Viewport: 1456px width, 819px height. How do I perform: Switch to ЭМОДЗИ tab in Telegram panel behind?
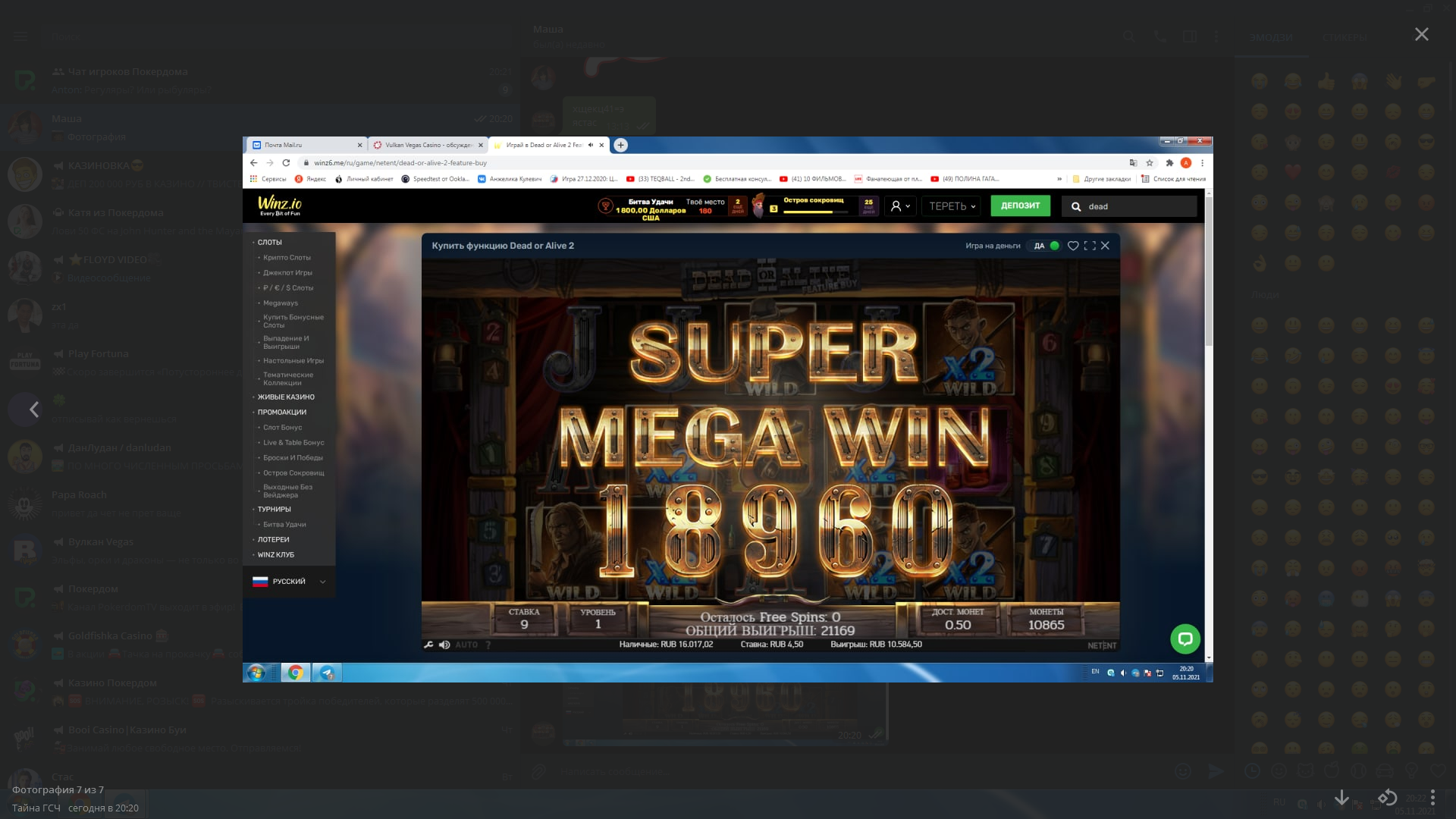[x=1271, y=37]
